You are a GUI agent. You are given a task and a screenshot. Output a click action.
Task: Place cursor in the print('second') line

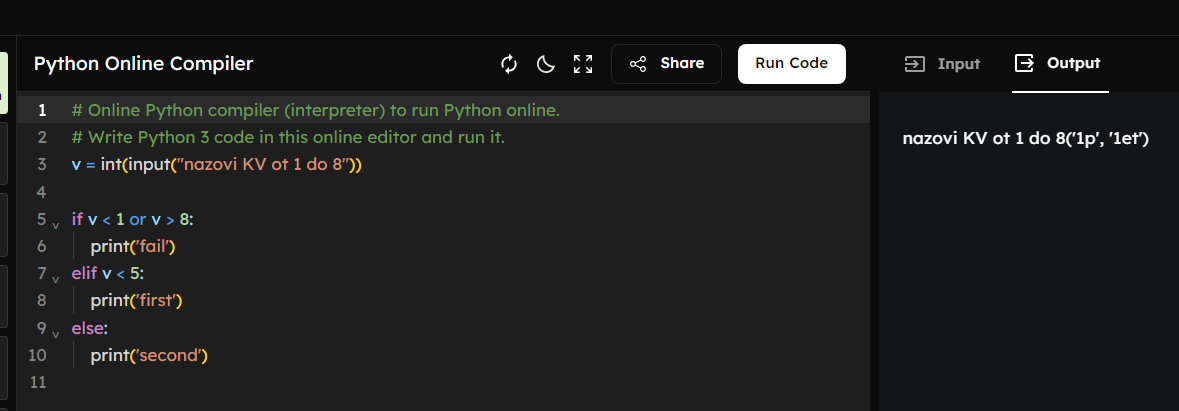pos(148,355)
